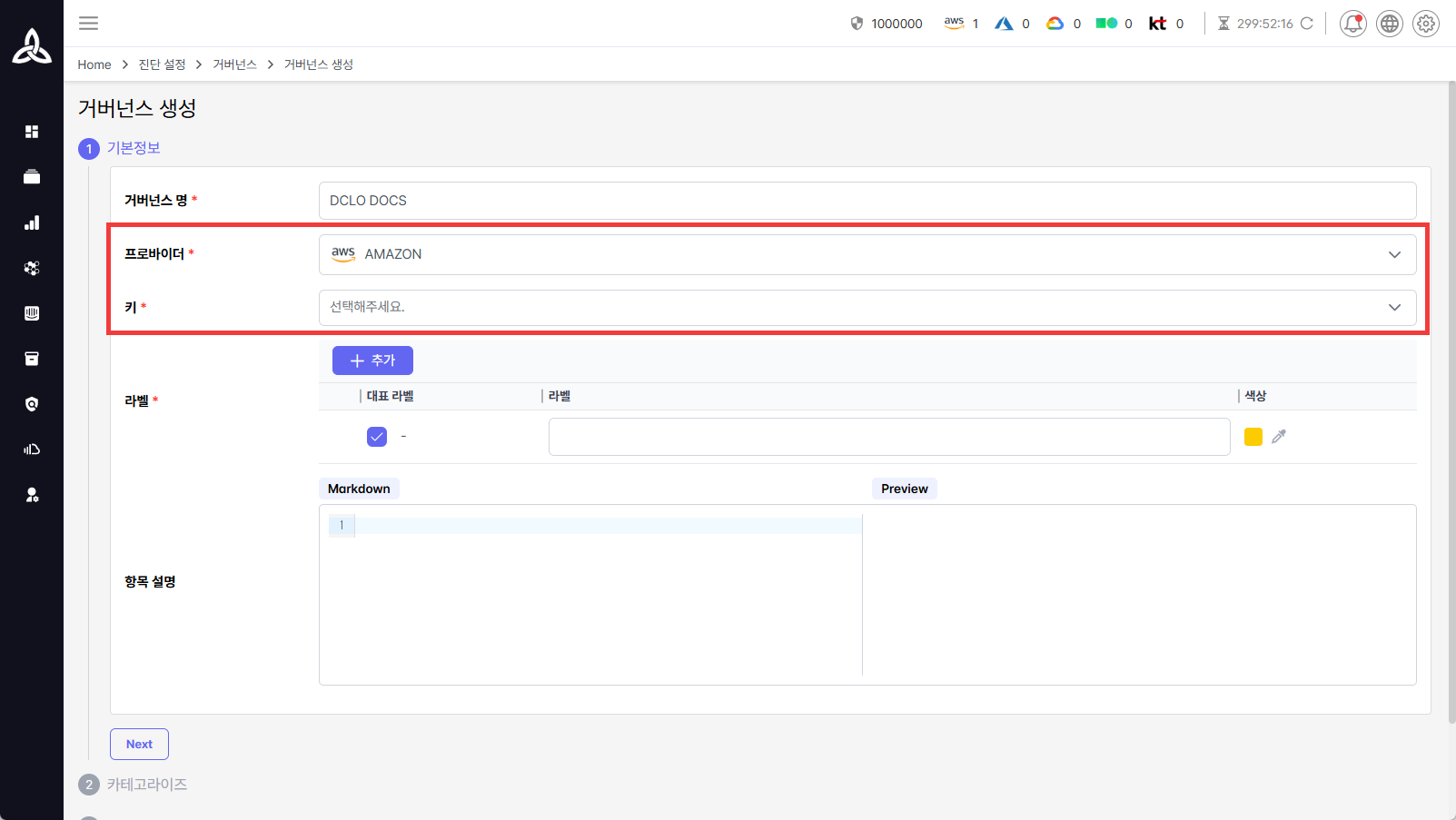Viewport: 1456px width, 820px height.
Task: Click the notification bell icon
Action: [1352, 24]
